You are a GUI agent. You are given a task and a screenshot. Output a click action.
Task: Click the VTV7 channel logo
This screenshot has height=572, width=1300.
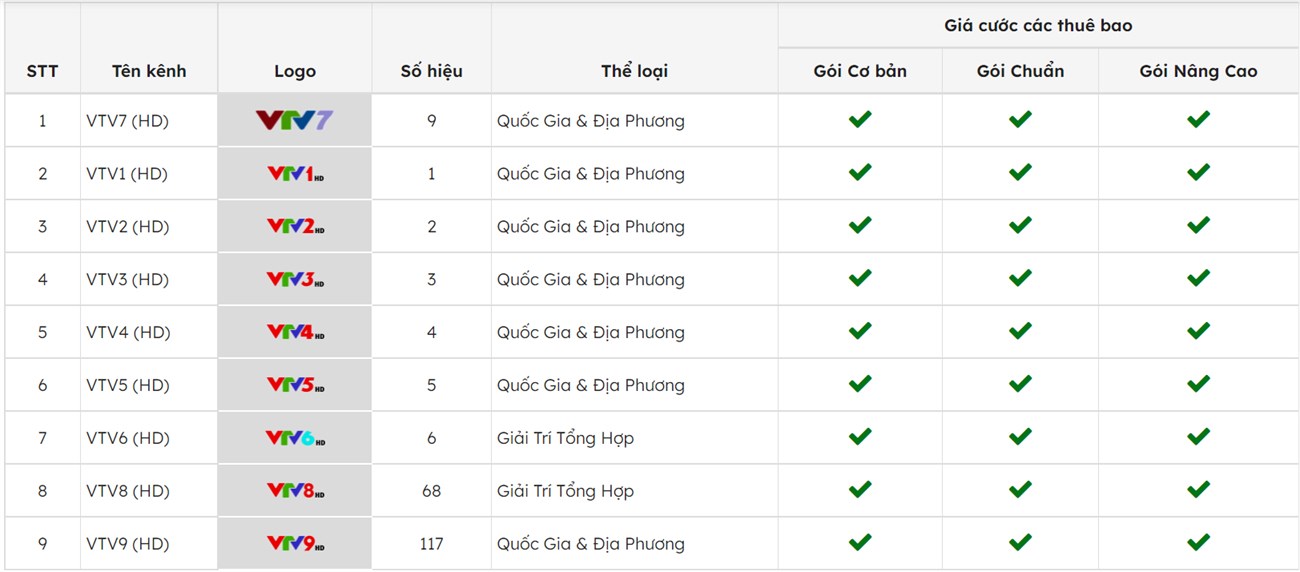tap(294, 121)
